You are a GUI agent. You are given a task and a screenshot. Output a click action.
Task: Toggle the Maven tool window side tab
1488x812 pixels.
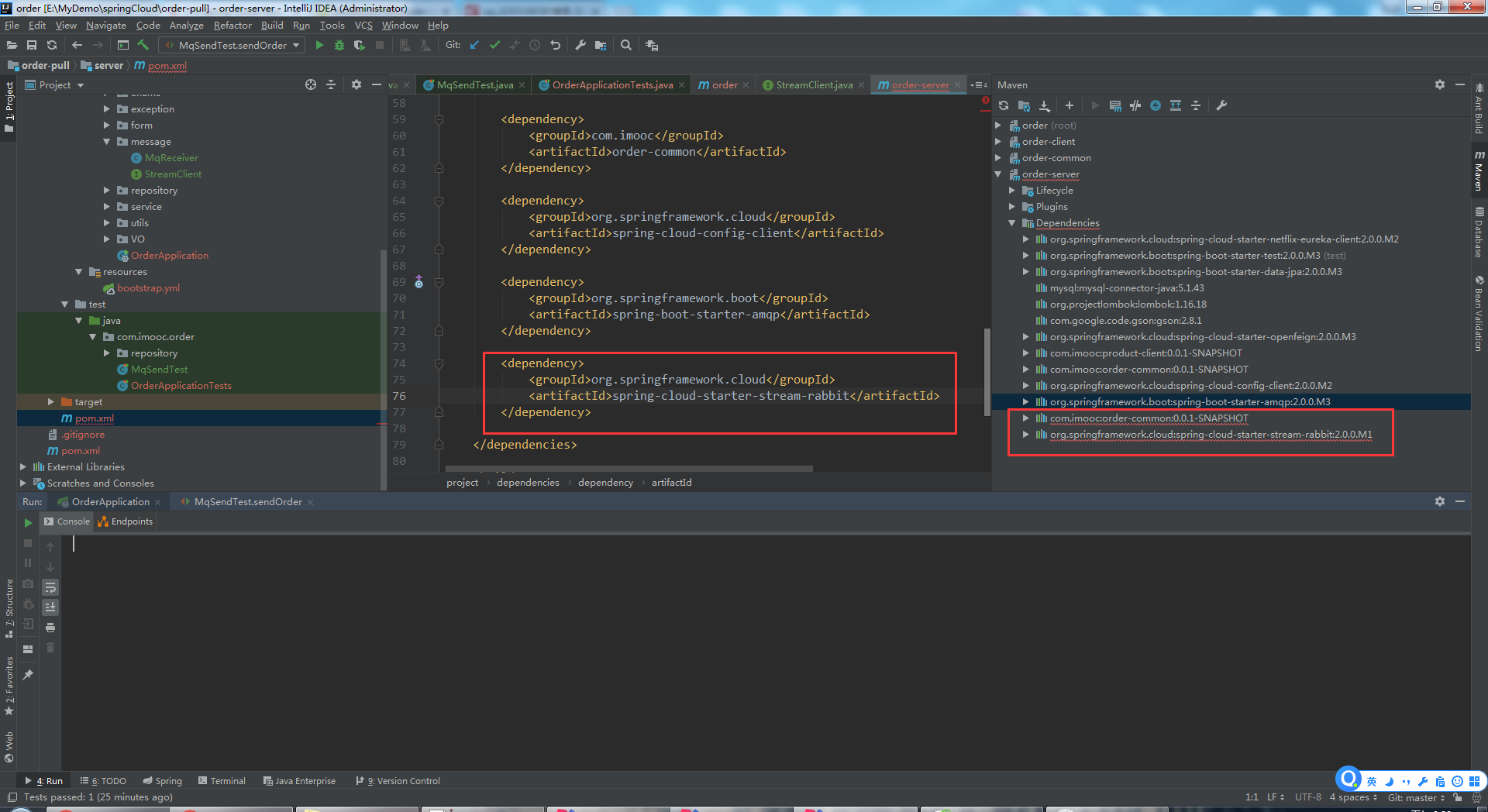(x=1479, y=170)
